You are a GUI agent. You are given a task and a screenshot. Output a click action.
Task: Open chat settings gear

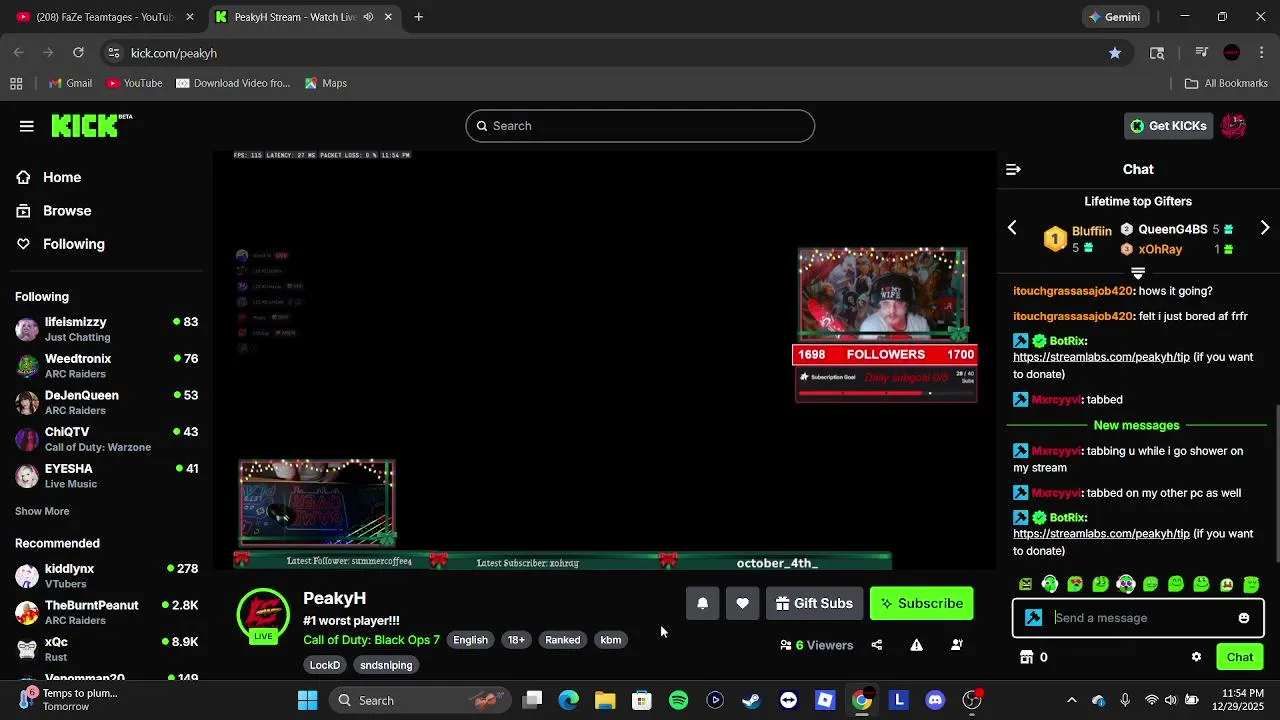1196,657
